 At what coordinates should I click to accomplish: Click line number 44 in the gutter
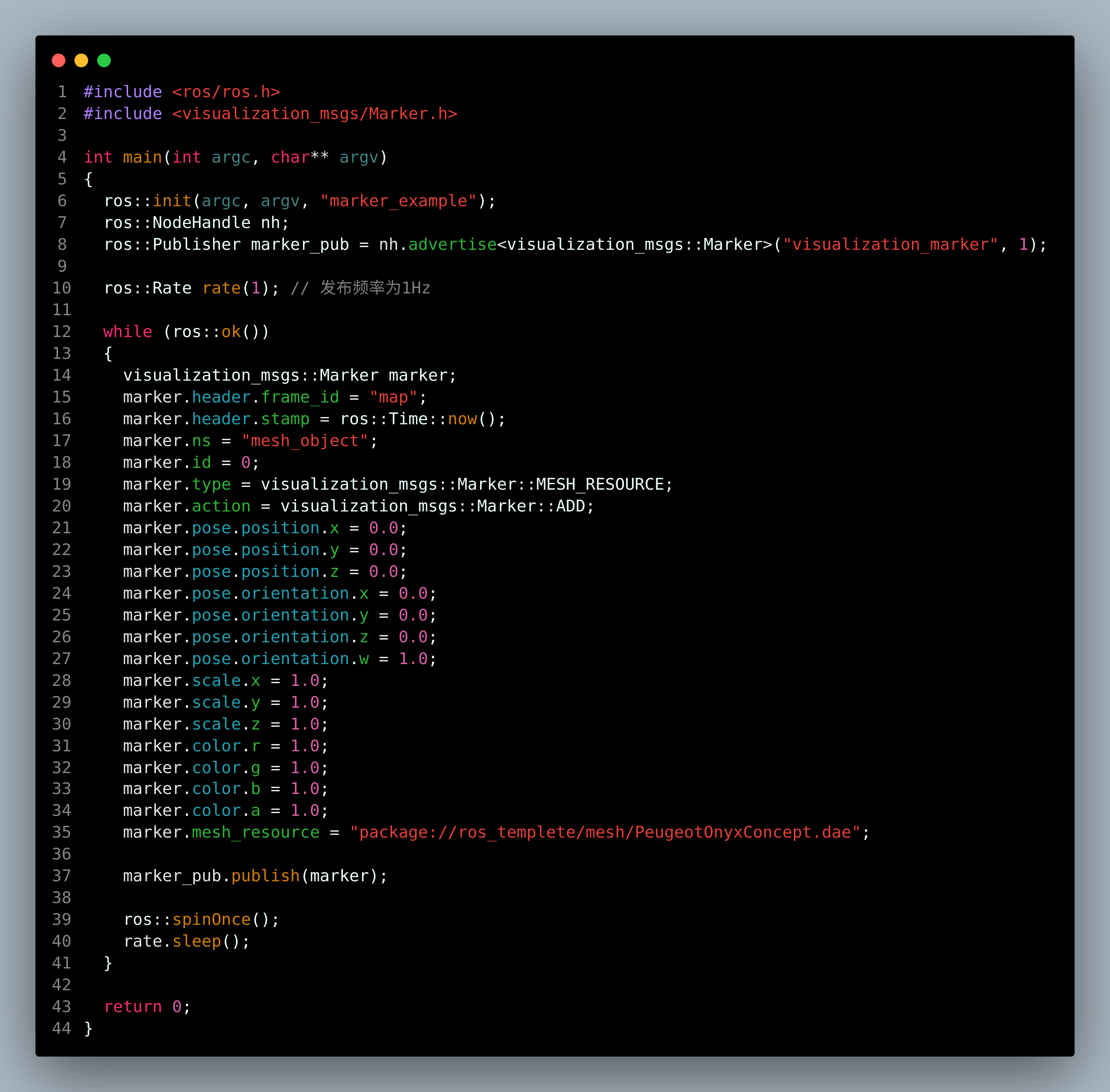click(61, 1028)
